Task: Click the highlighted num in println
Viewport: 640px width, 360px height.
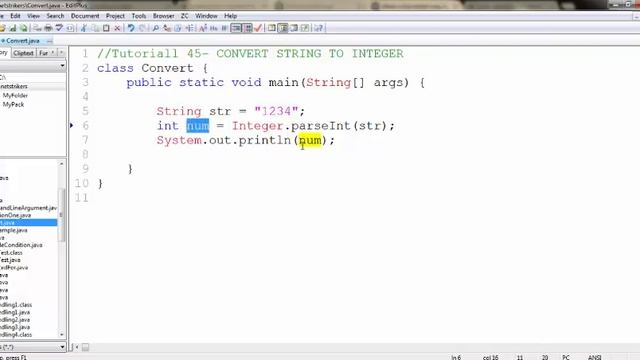Action: coord(310,140)
